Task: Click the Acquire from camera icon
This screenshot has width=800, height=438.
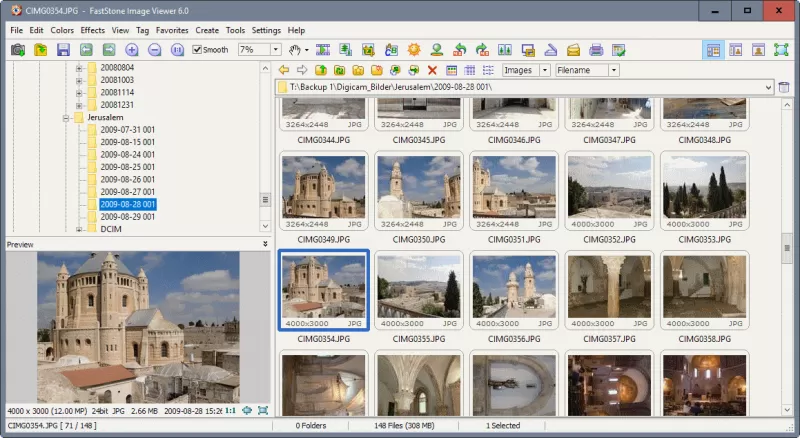Action: (x=18, y=49)
